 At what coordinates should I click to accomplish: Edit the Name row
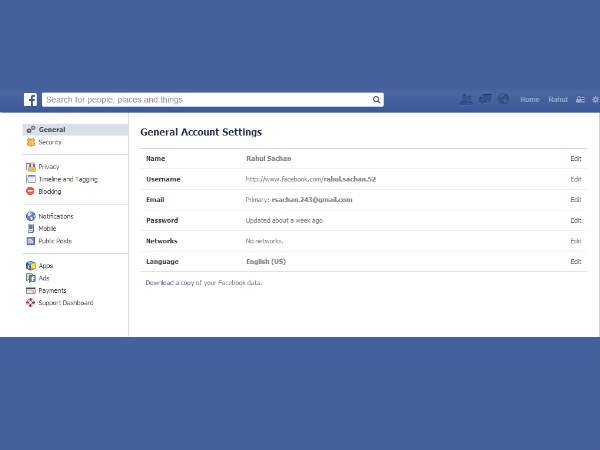[x=576, y=158]
